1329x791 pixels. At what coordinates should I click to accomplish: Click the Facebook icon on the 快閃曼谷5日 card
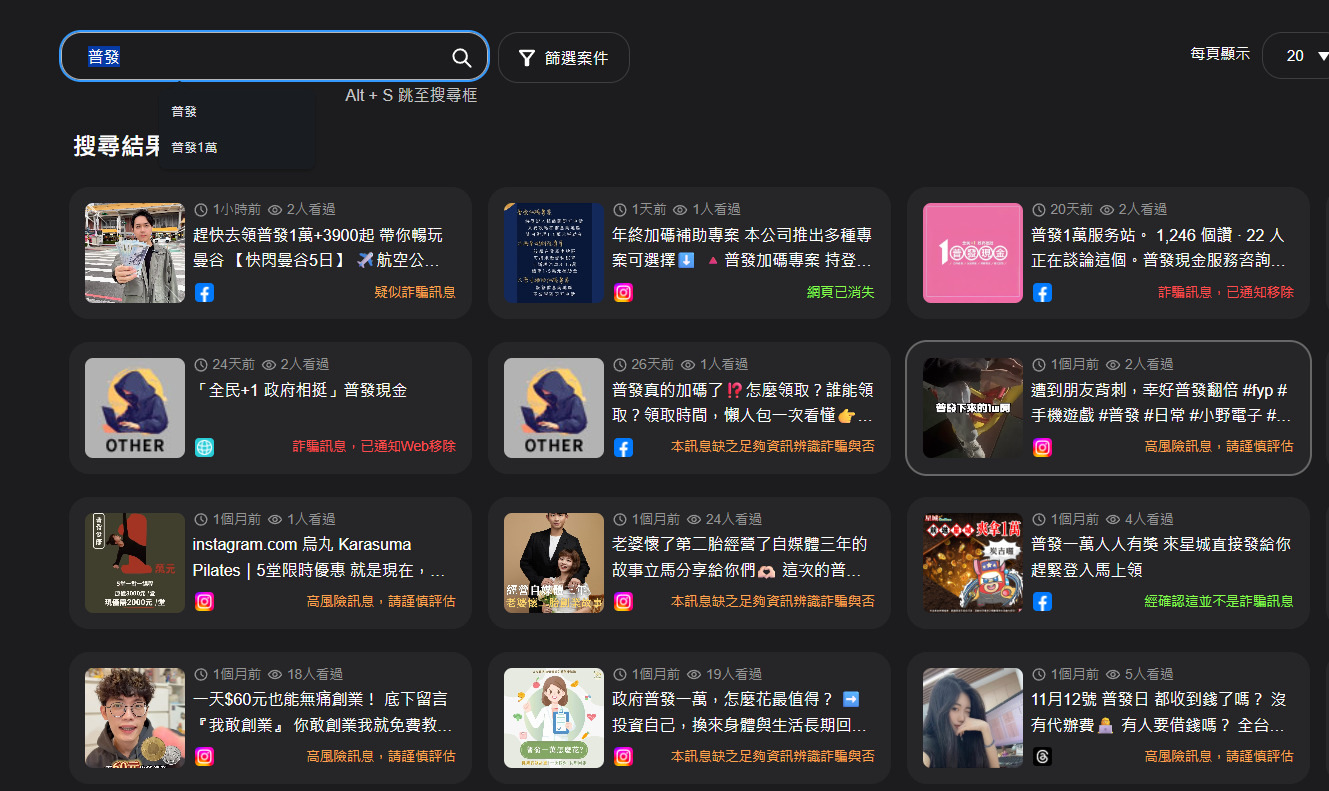[204, 293]
